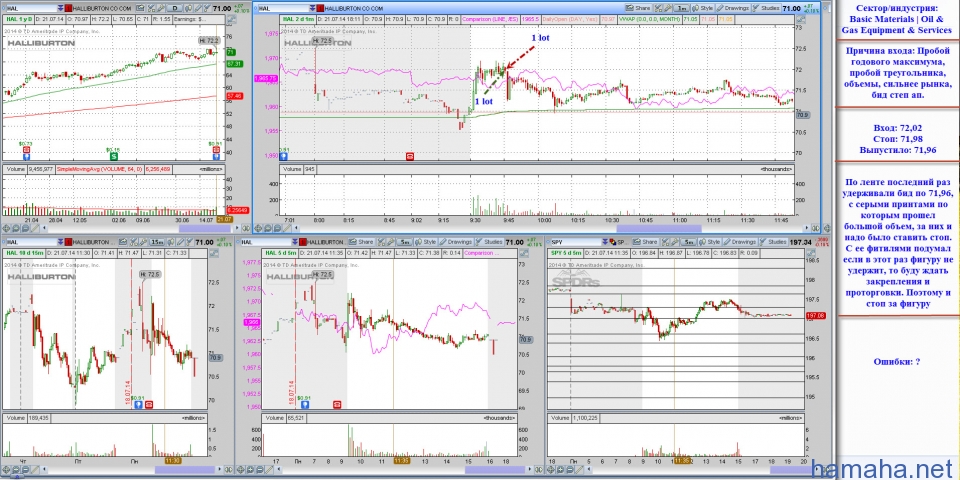Open 15m timeframe selector in bottom-left chart
Screen dimensions: 960x480
[x=157, y=242]
